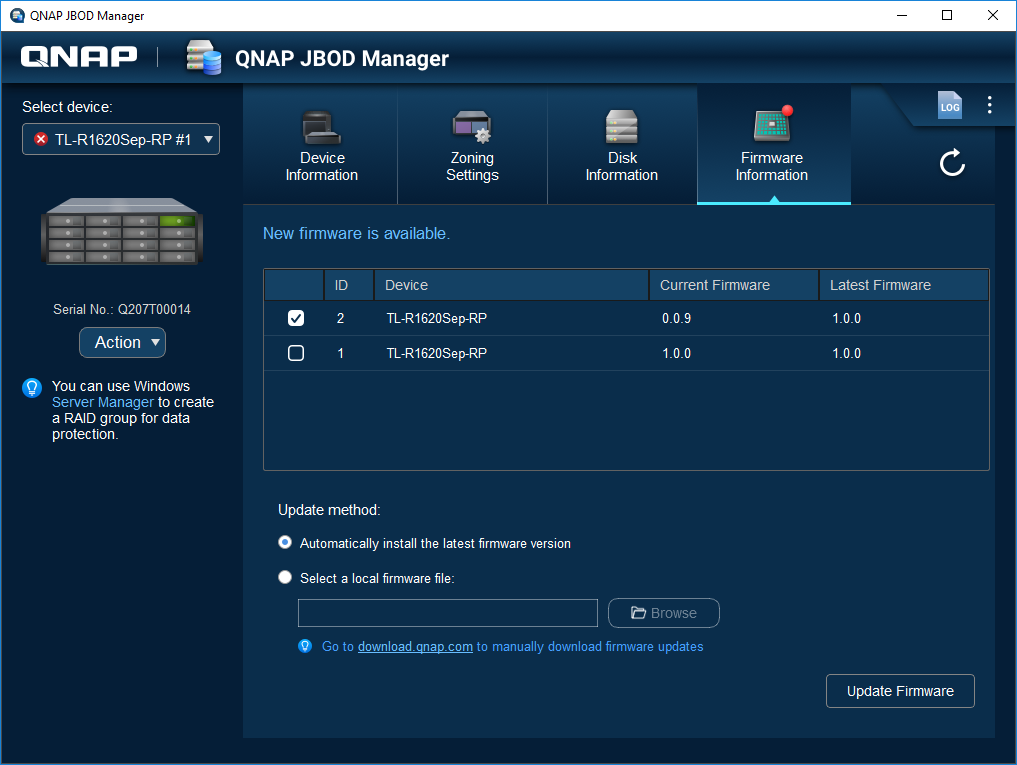The height and width of the screenshot is (765, 1017).
Task: Click the Zoning Settings icon
Action: click(471, 127)
